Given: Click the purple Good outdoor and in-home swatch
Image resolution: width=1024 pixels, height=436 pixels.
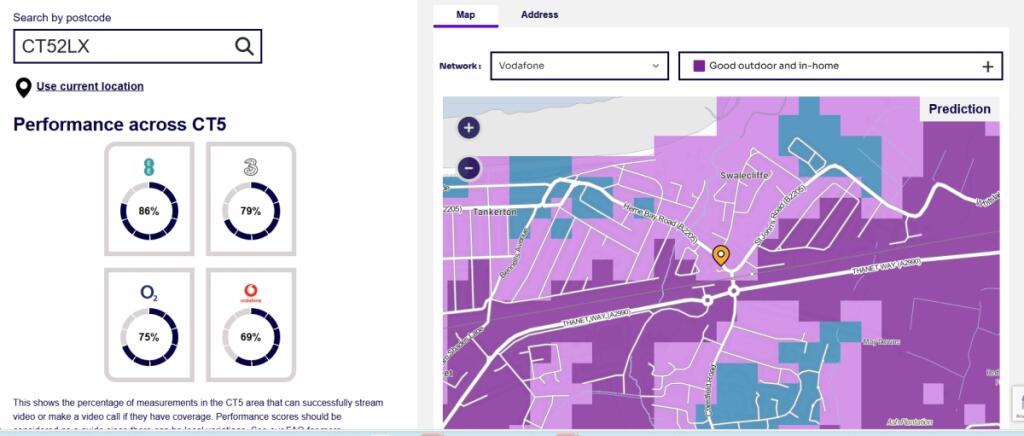Looking at the screenshot, I should tap(699, 66).
